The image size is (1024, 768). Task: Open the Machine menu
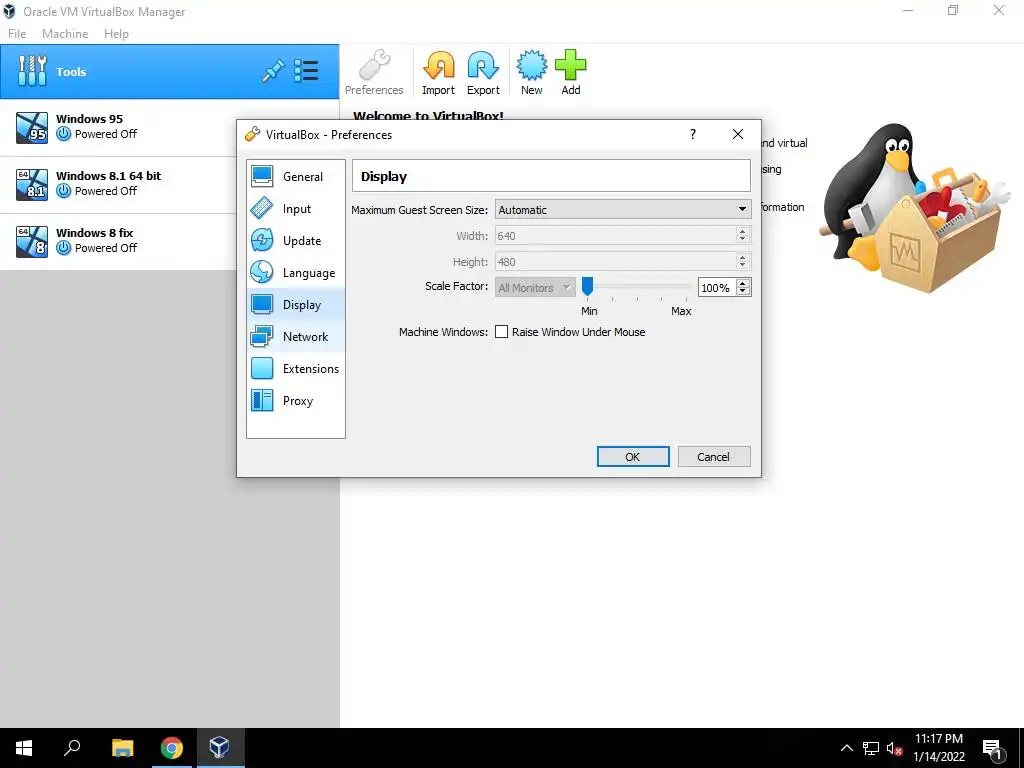[65, 33]
